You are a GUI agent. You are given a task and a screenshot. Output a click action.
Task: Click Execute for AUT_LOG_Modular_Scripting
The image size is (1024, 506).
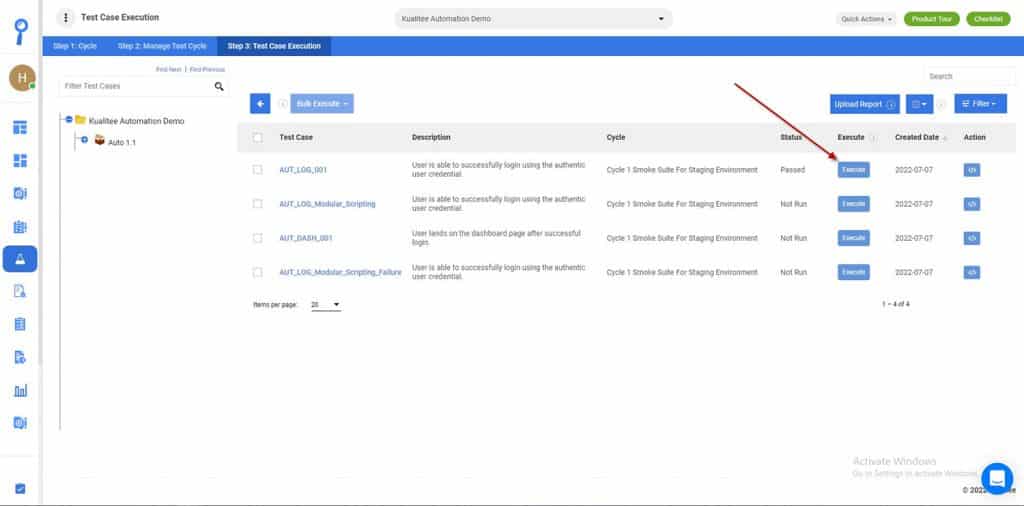pyautogui.click(x=854, y=204)
